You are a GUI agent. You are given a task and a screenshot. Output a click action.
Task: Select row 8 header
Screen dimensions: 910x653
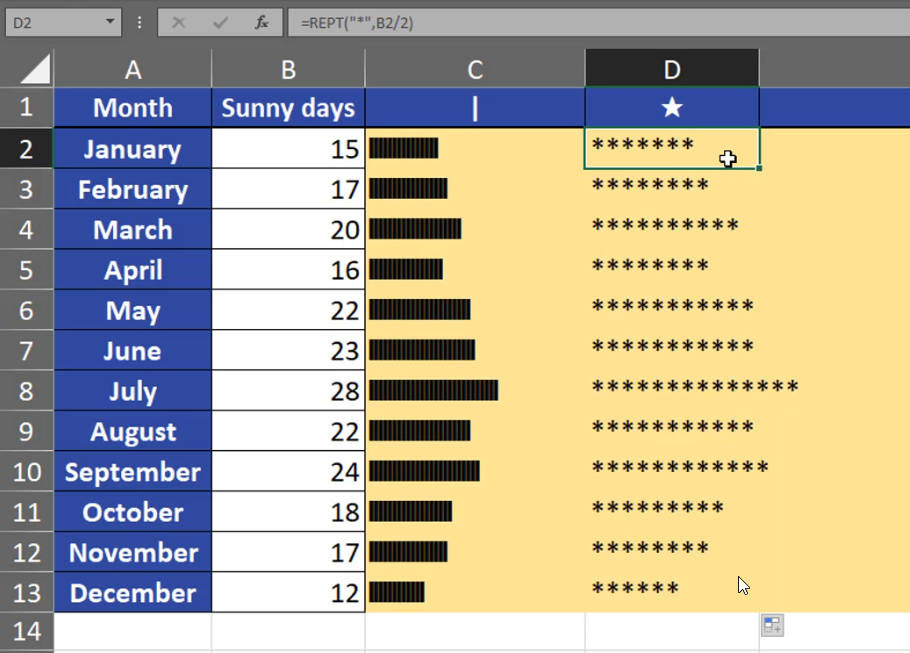point(26,391)
